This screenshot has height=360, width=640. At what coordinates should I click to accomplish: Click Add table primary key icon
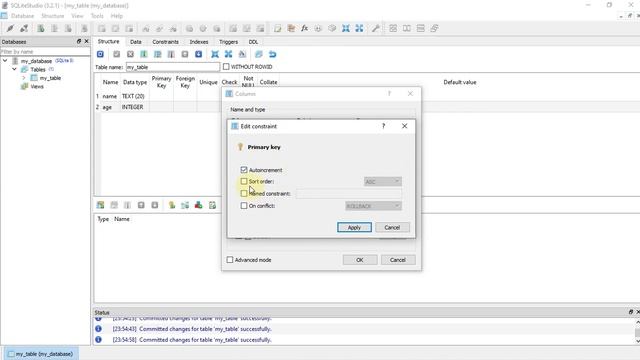[x=172, y=205]
